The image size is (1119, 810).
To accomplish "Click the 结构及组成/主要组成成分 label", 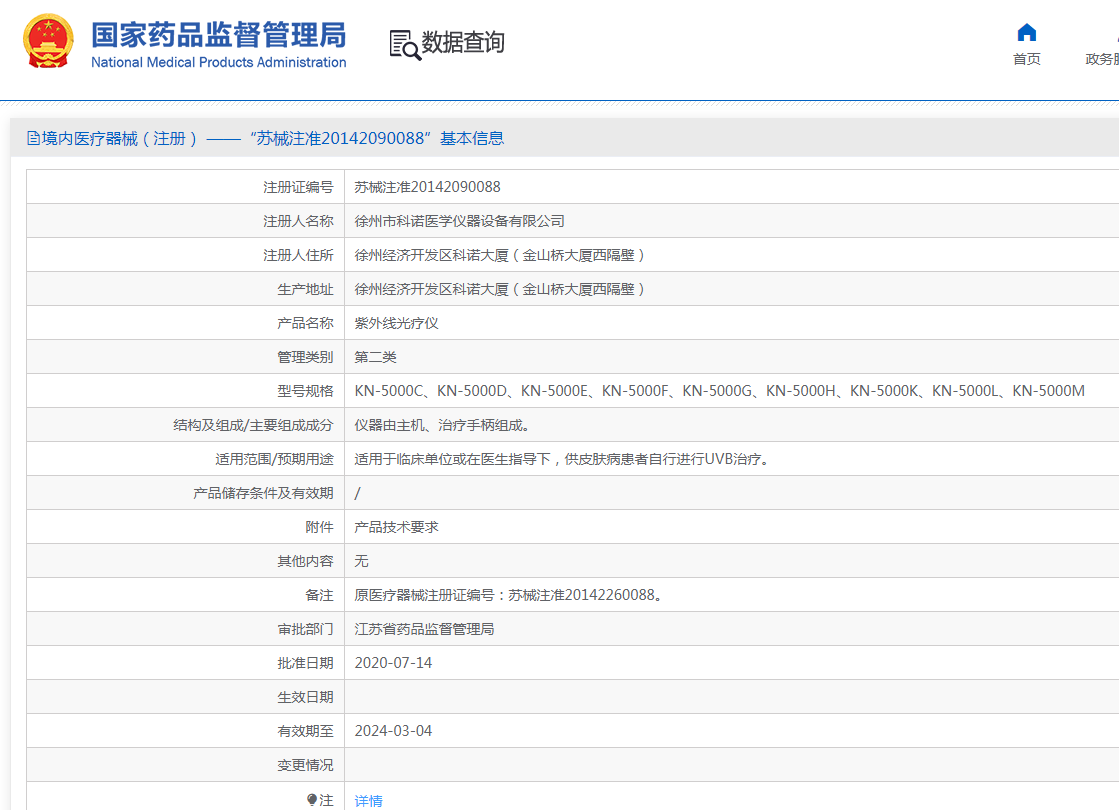I will pyautogui.click(x=253, y=425).
